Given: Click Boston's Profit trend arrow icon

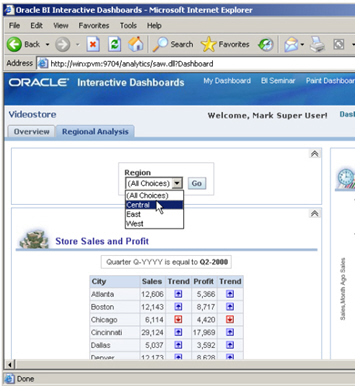Looking at the screenshot, I should [x=230, y=307].
